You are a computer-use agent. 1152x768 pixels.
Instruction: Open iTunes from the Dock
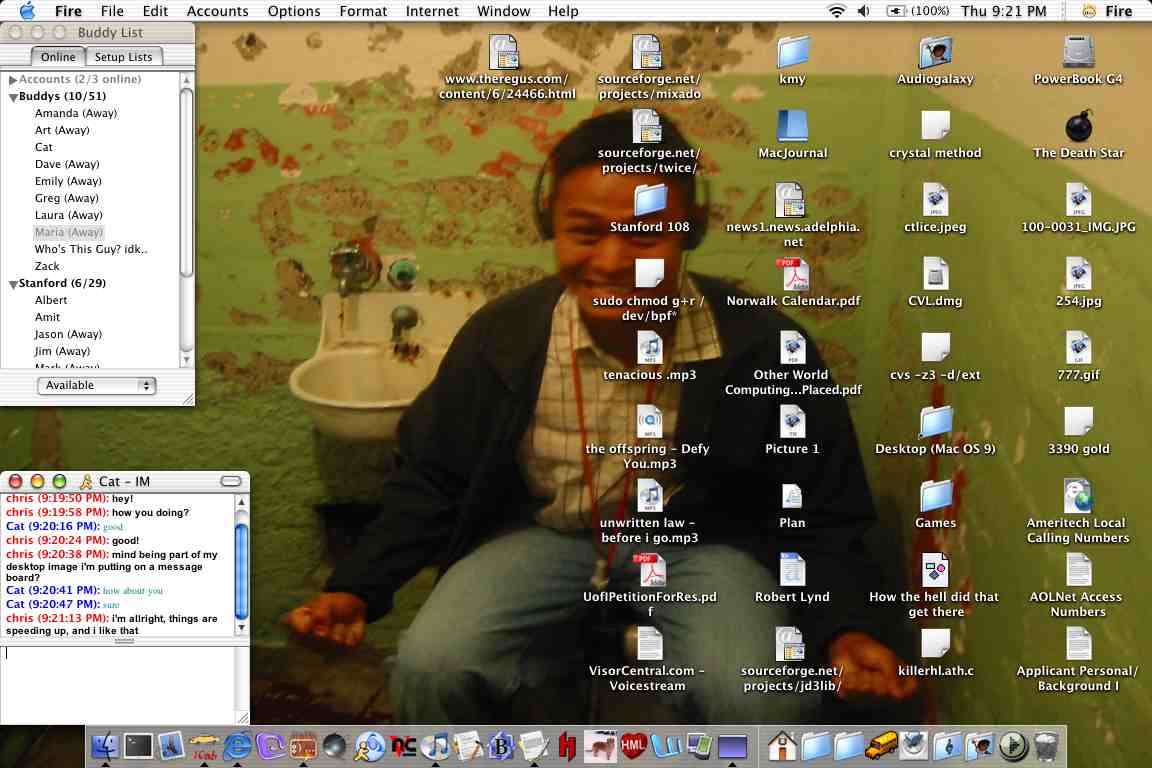pos(435,746)
